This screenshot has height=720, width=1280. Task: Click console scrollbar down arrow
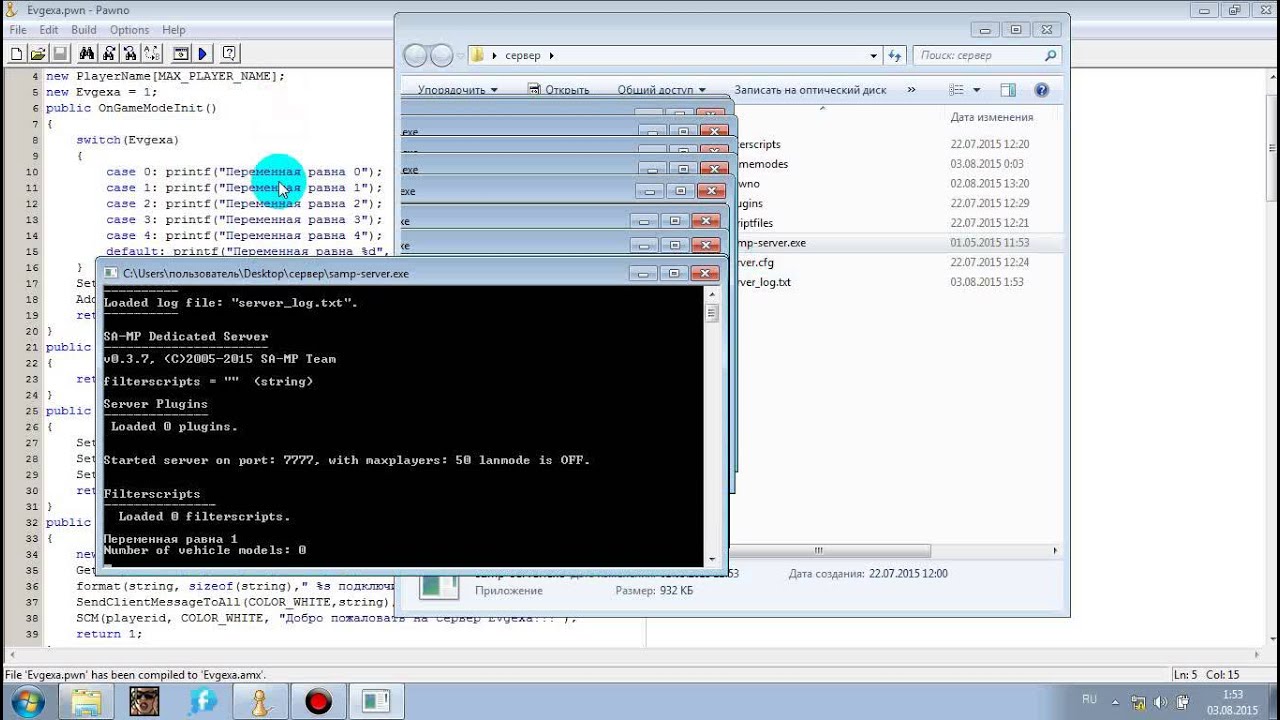pyautogui.click(x=712, y=559)
